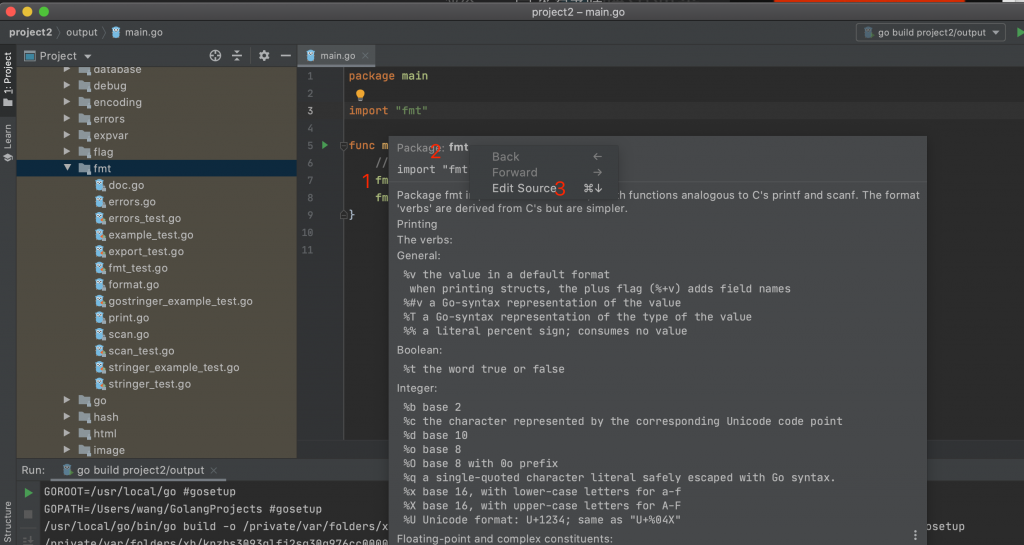1024x545 pixels.
Task: Collapse the fmt folder
Action: [67, 168]
